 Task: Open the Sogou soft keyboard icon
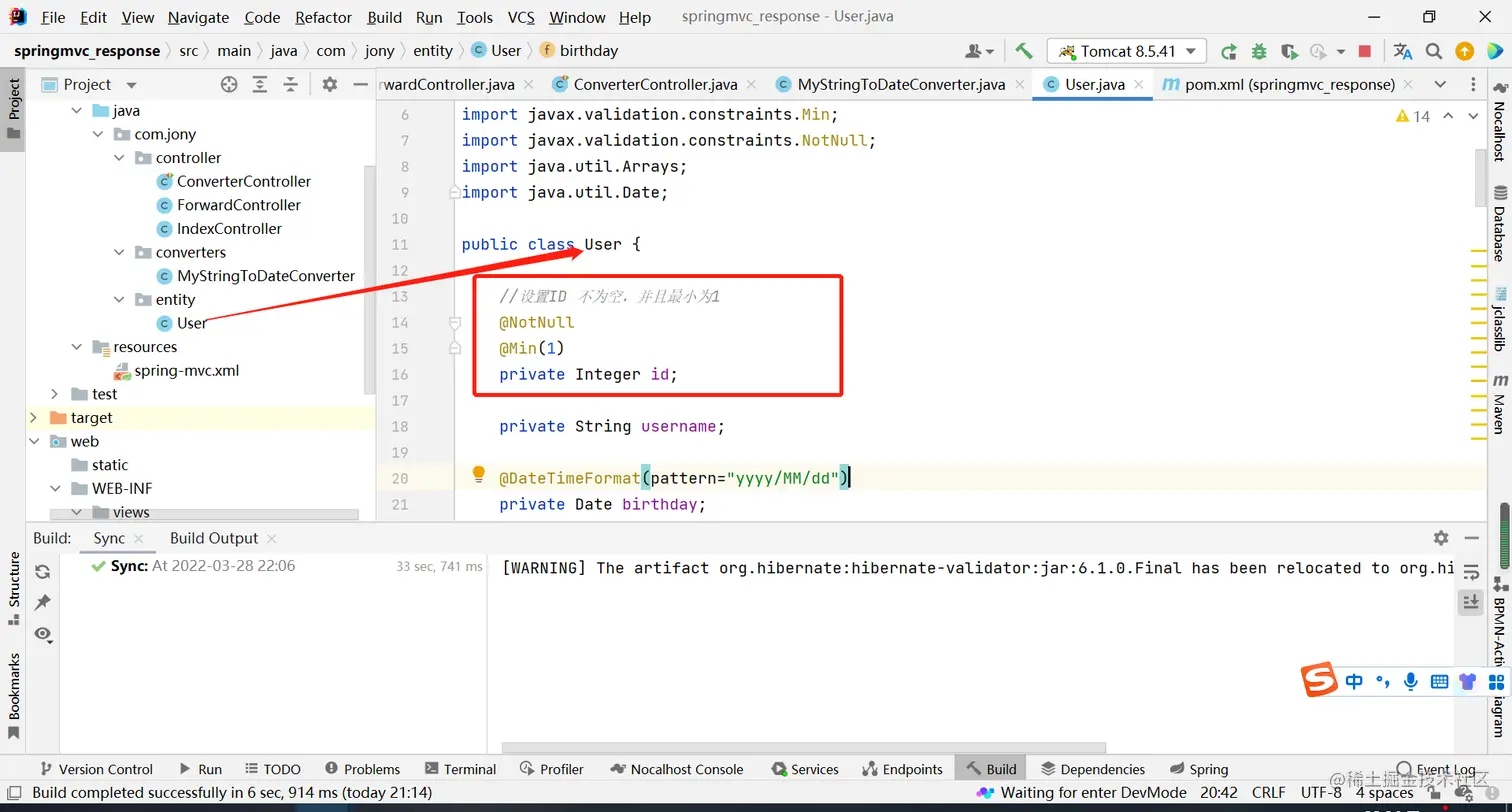(1439, 682)
